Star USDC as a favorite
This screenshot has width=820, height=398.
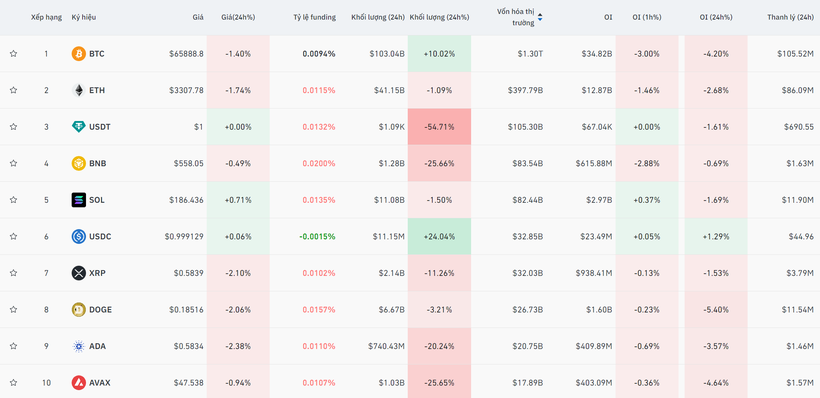(x=14, y=236)
